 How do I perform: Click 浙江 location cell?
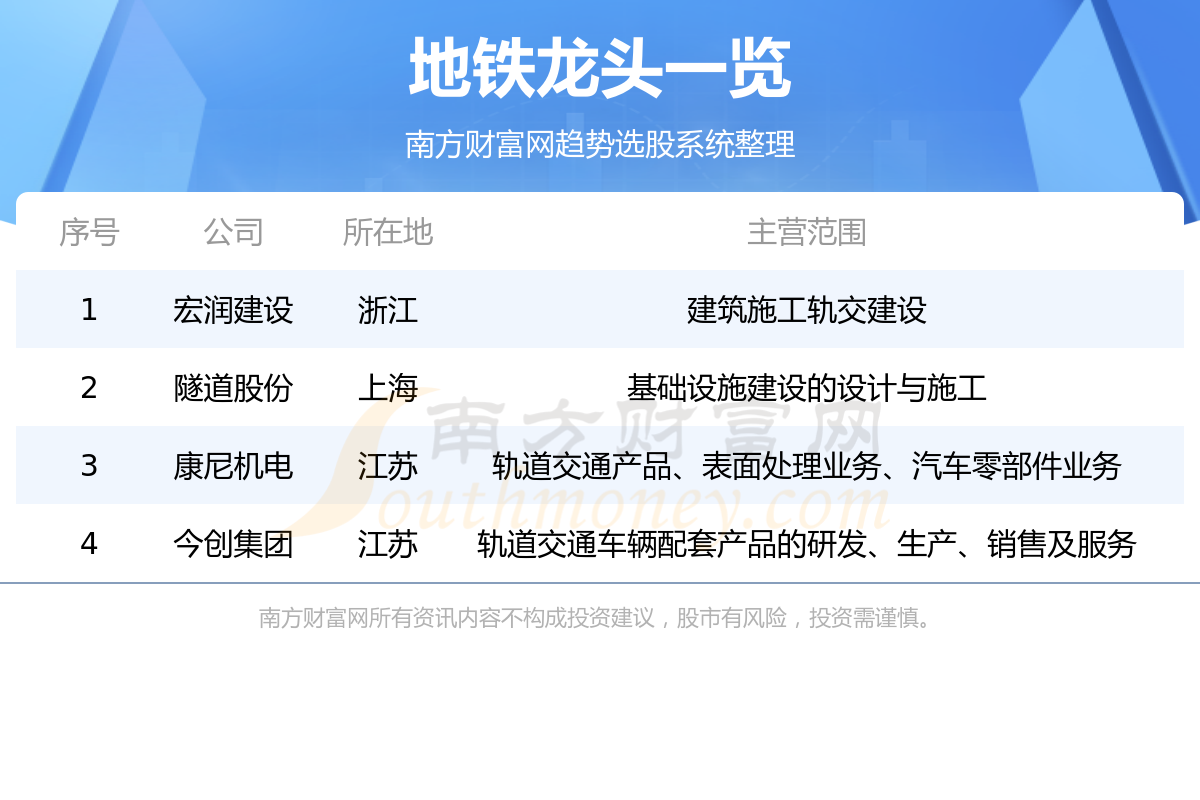tap(387, 310)
